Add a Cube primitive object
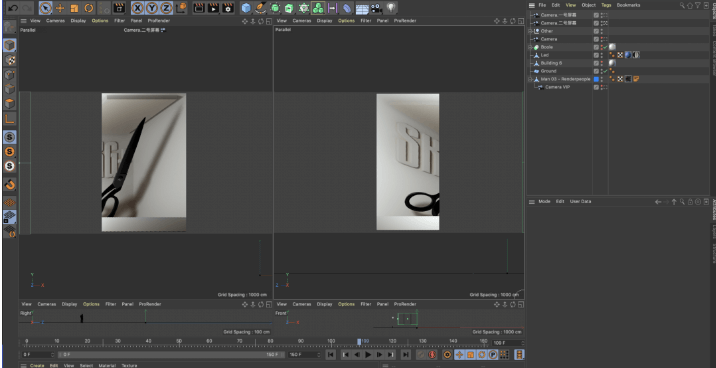 coord(246,8)
